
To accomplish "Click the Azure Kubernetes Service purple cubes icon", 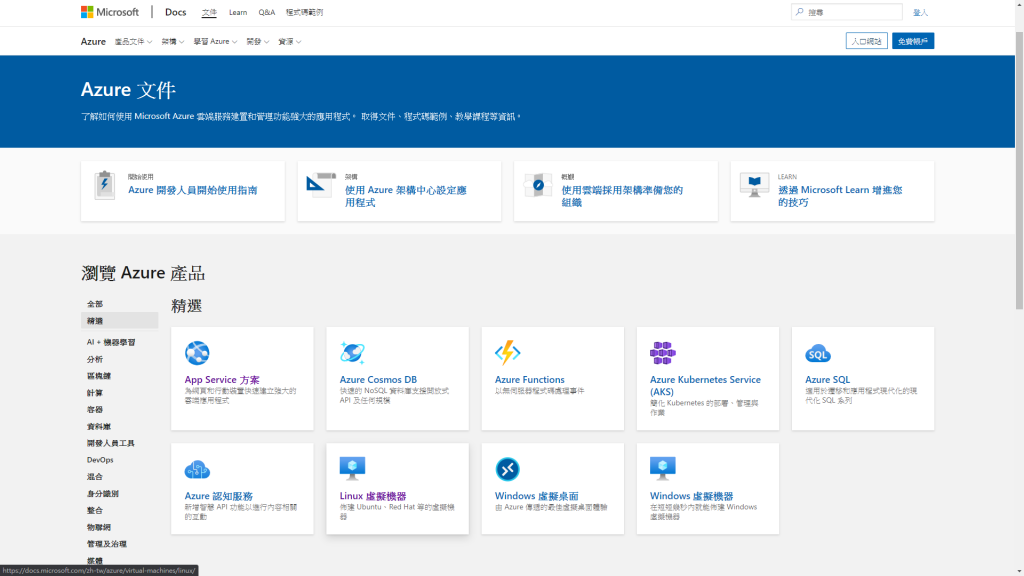I will pyautogui.click(x=662, y=353).
